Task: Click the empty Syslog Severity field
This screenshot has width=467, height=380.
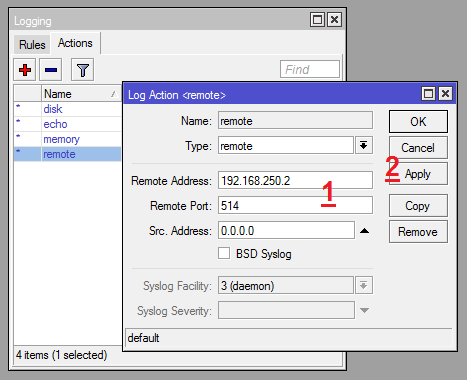Action: pos(286,310)
